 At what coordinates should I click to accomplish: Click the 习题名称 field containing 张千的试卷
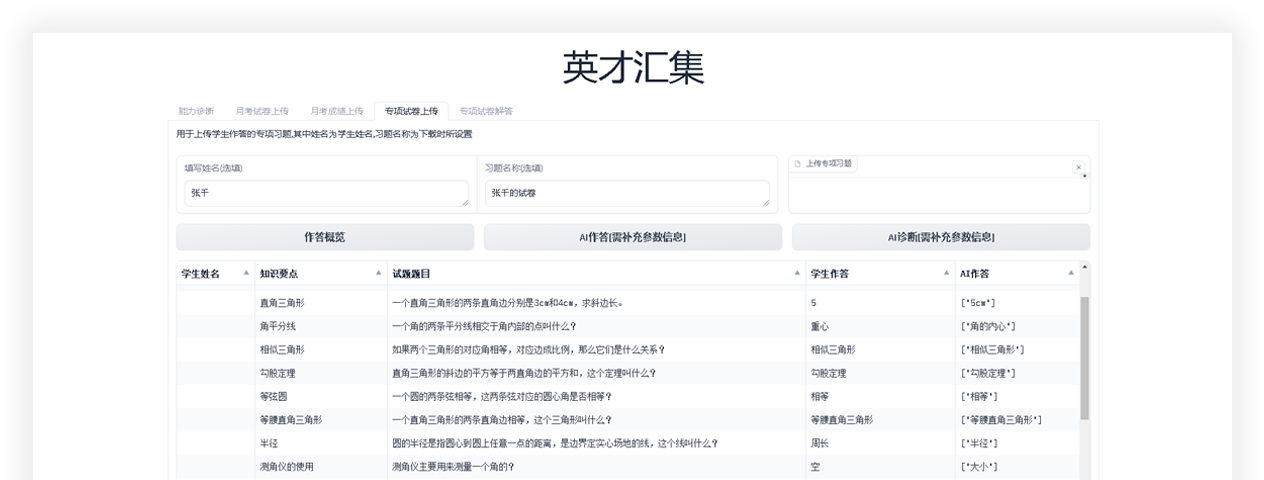pyautogui.click(x=627, y=193)
